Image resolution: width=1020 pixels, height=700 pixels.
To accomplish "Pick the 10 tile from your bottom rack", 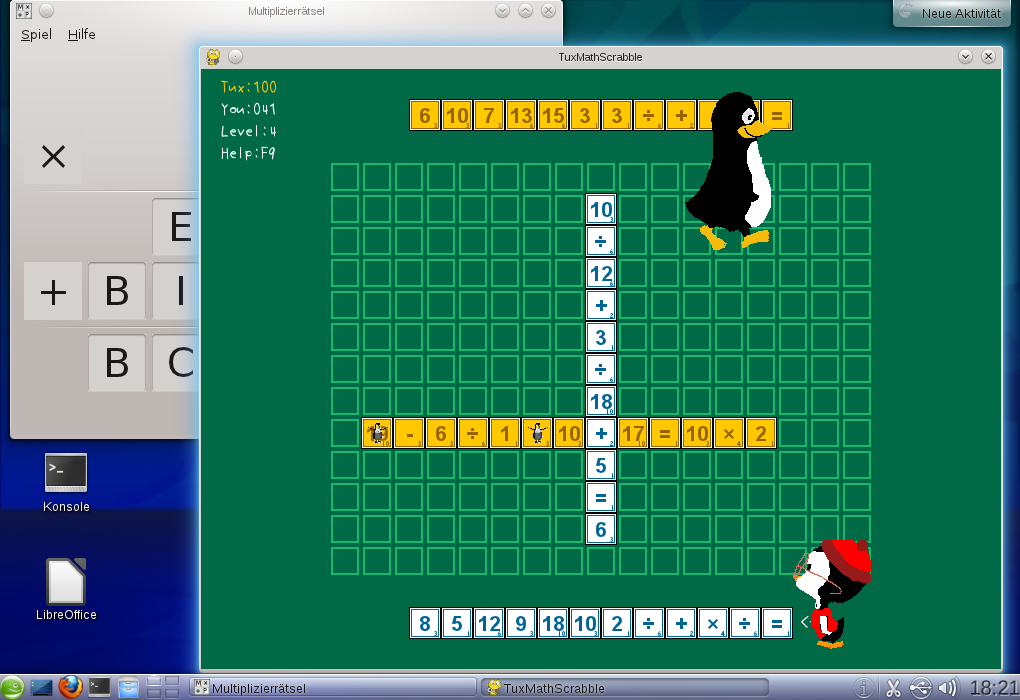I will pos(585,623).
